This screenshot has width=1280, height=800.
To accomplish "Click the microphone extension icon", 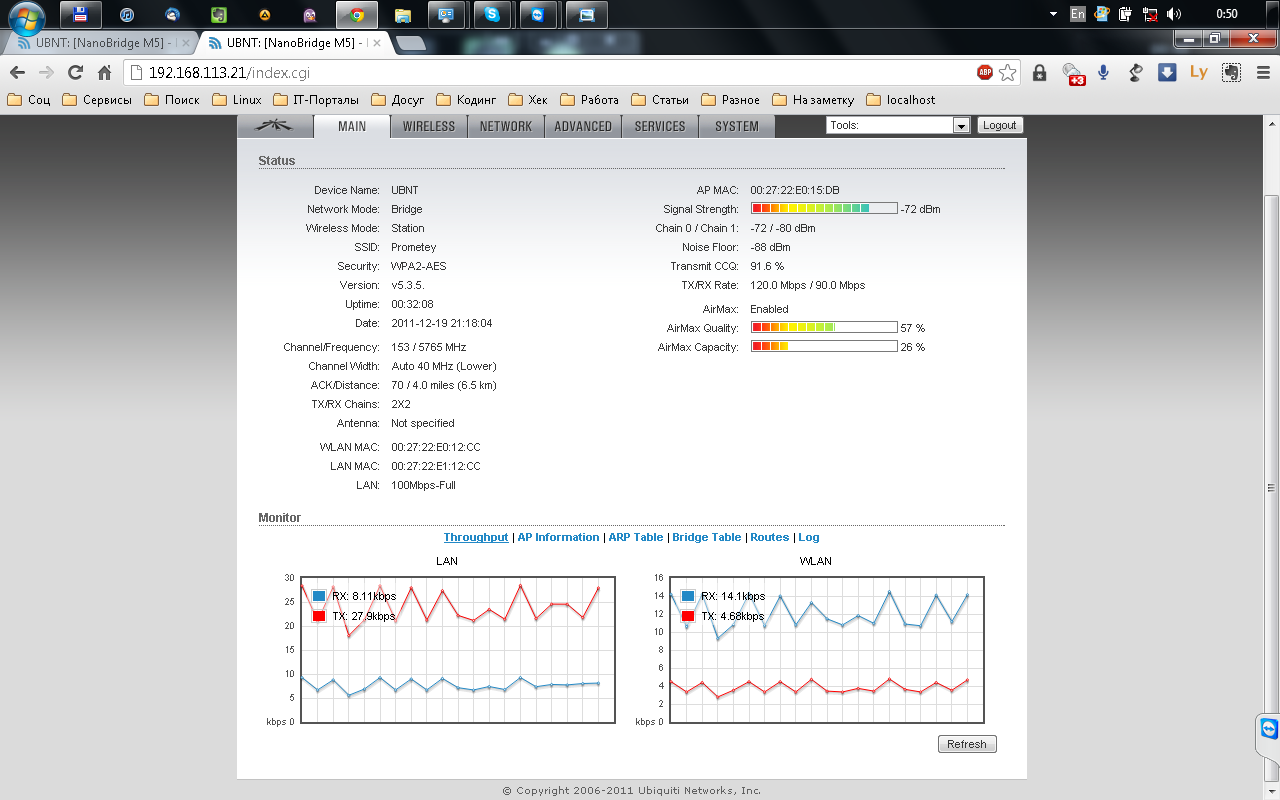I will tap(1104, 72).
